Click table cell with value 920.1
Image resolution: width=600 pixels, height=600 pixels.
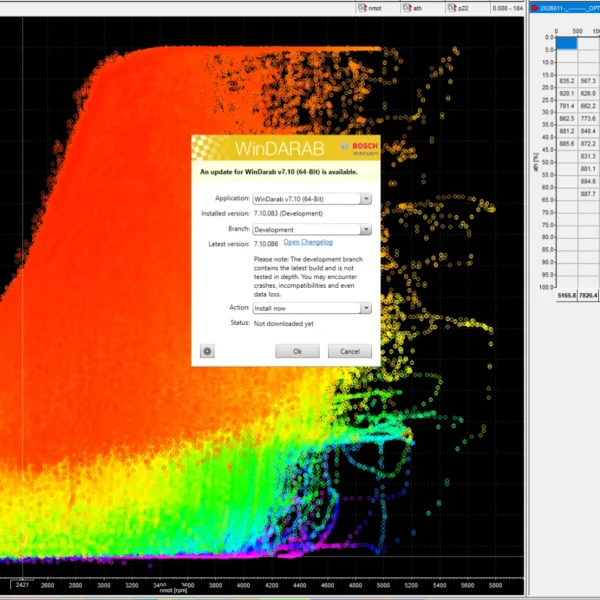pos(567,94)
